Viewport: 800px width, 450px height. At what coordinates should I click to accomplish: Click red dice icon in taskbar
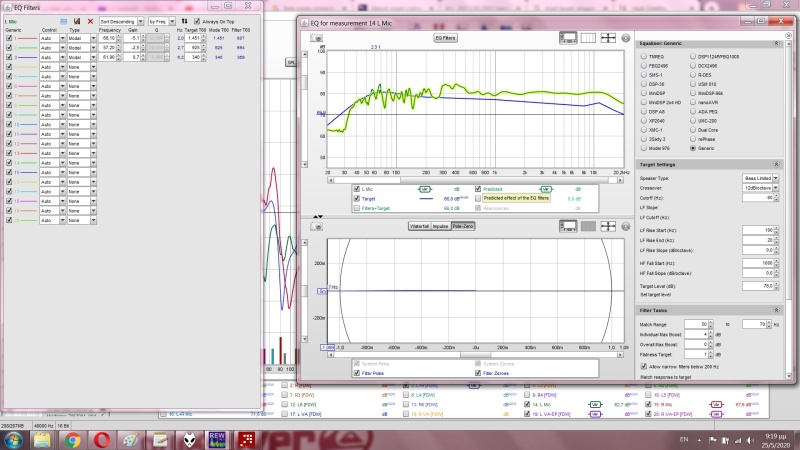point(247,440)
